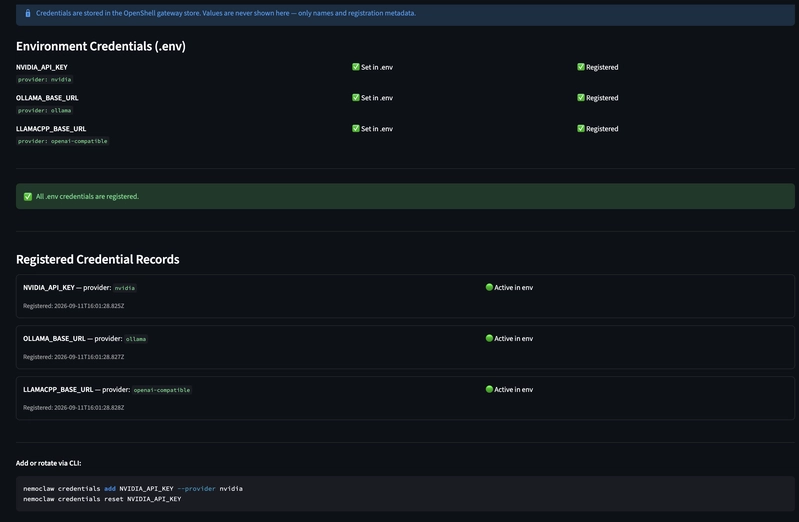Viewport: 799px width, 522px height.
Task: Click the 'nemoclaw credentials reset' command line
Action: [x=102, y=499]
